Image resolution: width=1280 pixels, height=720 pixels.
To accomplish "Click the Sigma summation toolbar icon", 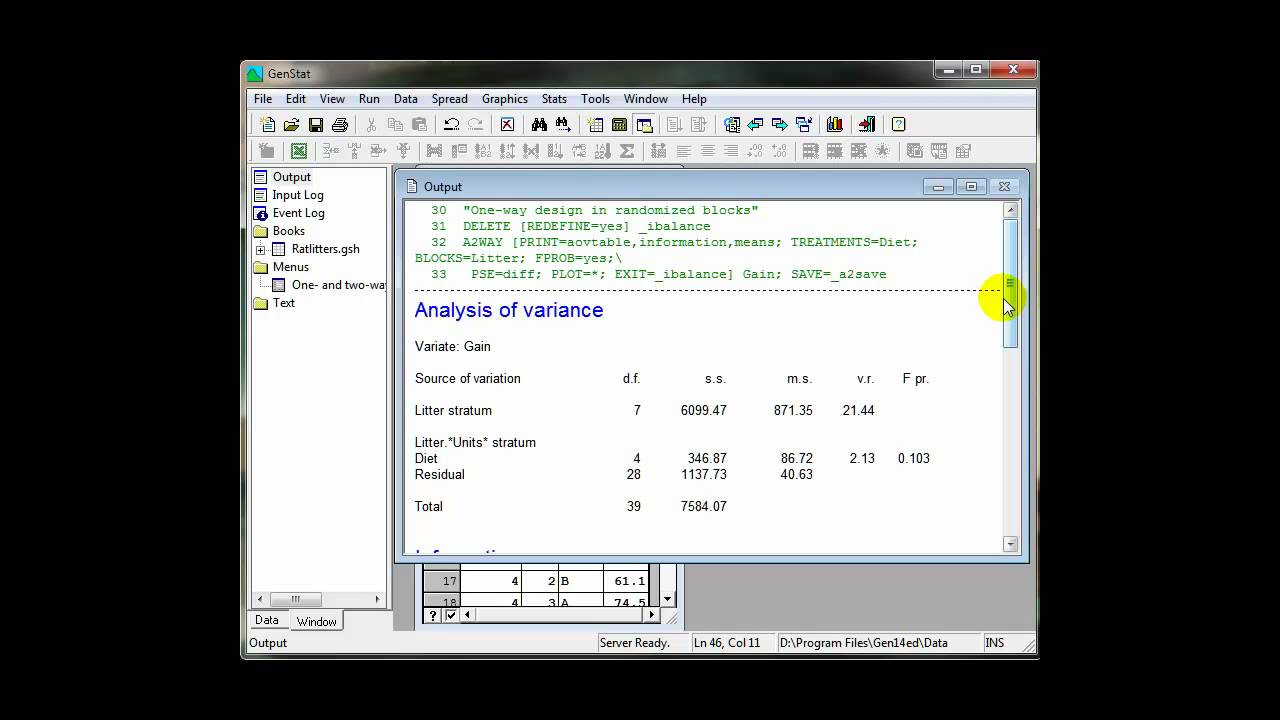I will tap(627, 151).
